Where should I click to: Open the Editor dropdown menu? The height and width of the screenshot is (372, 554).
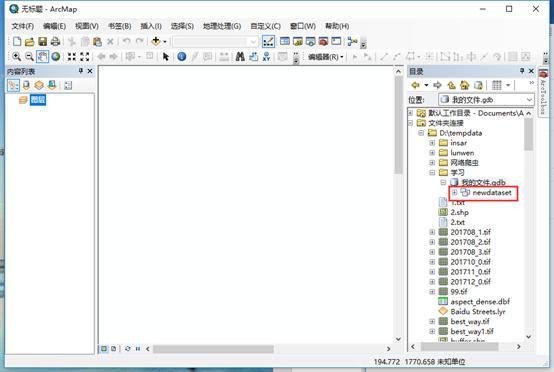(325, 57)
